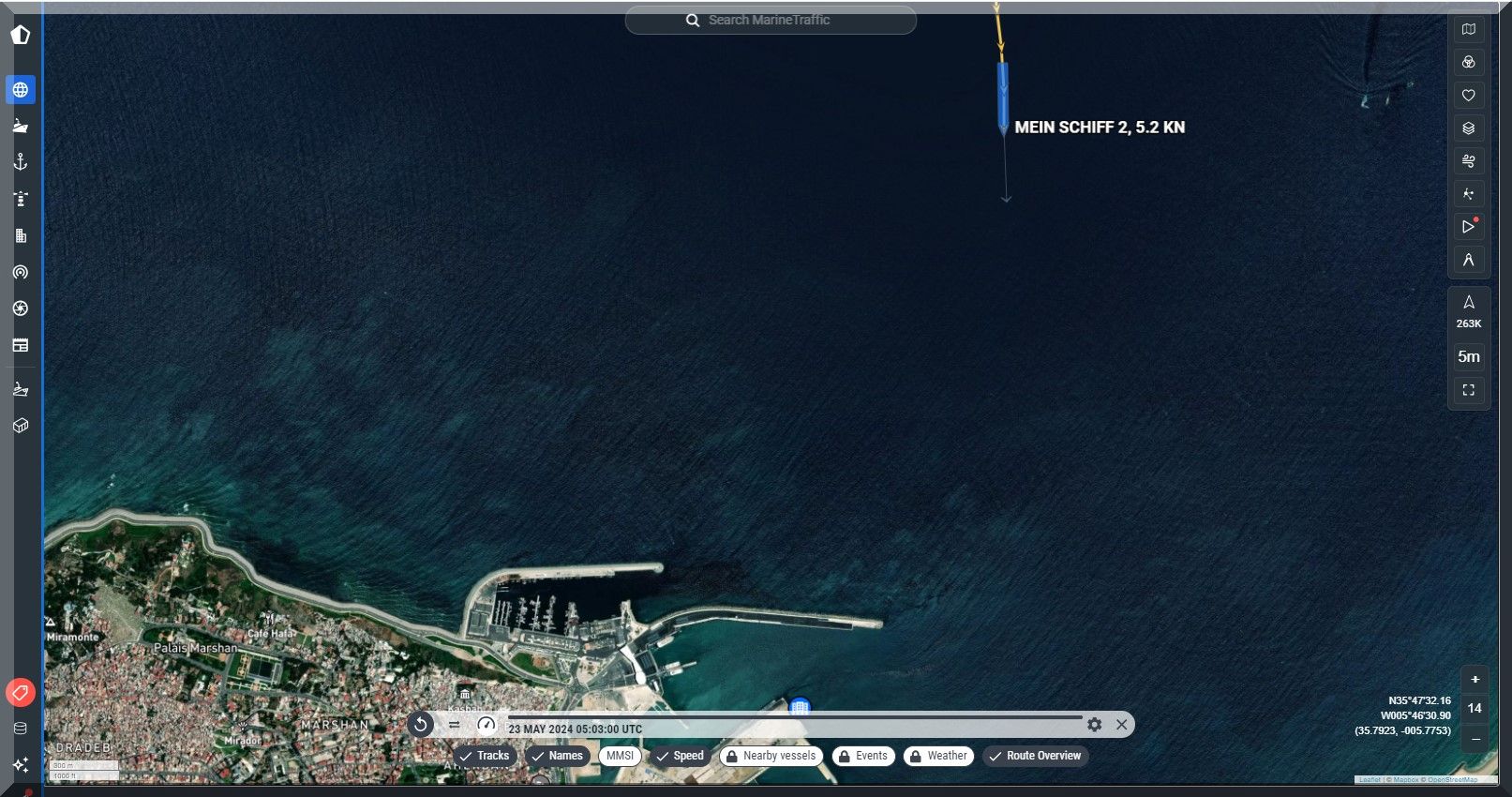Open the photos aperture icon in sidebar
Image resolution: width=1512 pixels, height=797 pixels.
[x=21, y=308]
